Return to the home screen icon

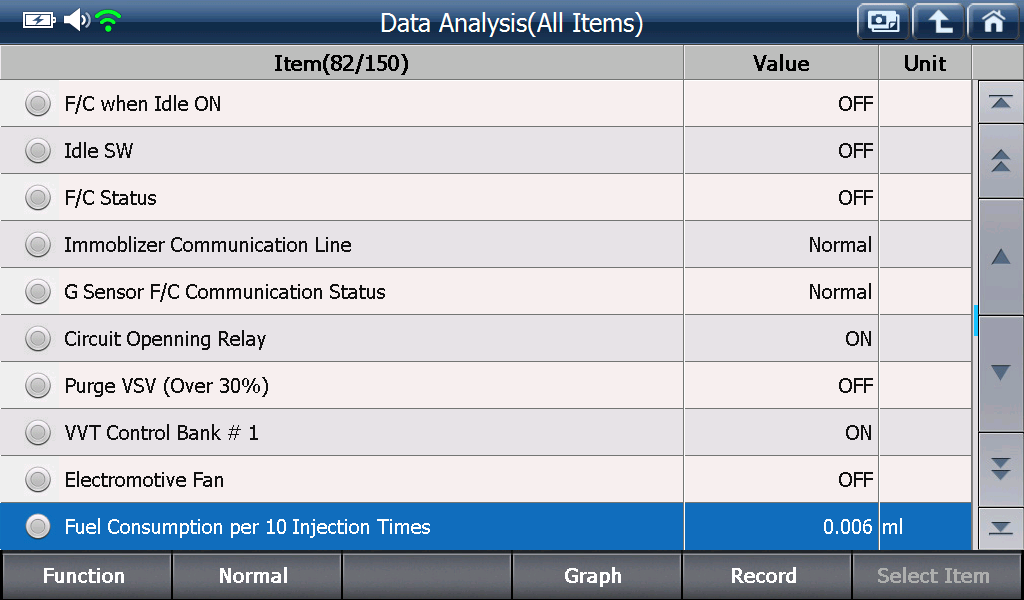click(993, 22)
